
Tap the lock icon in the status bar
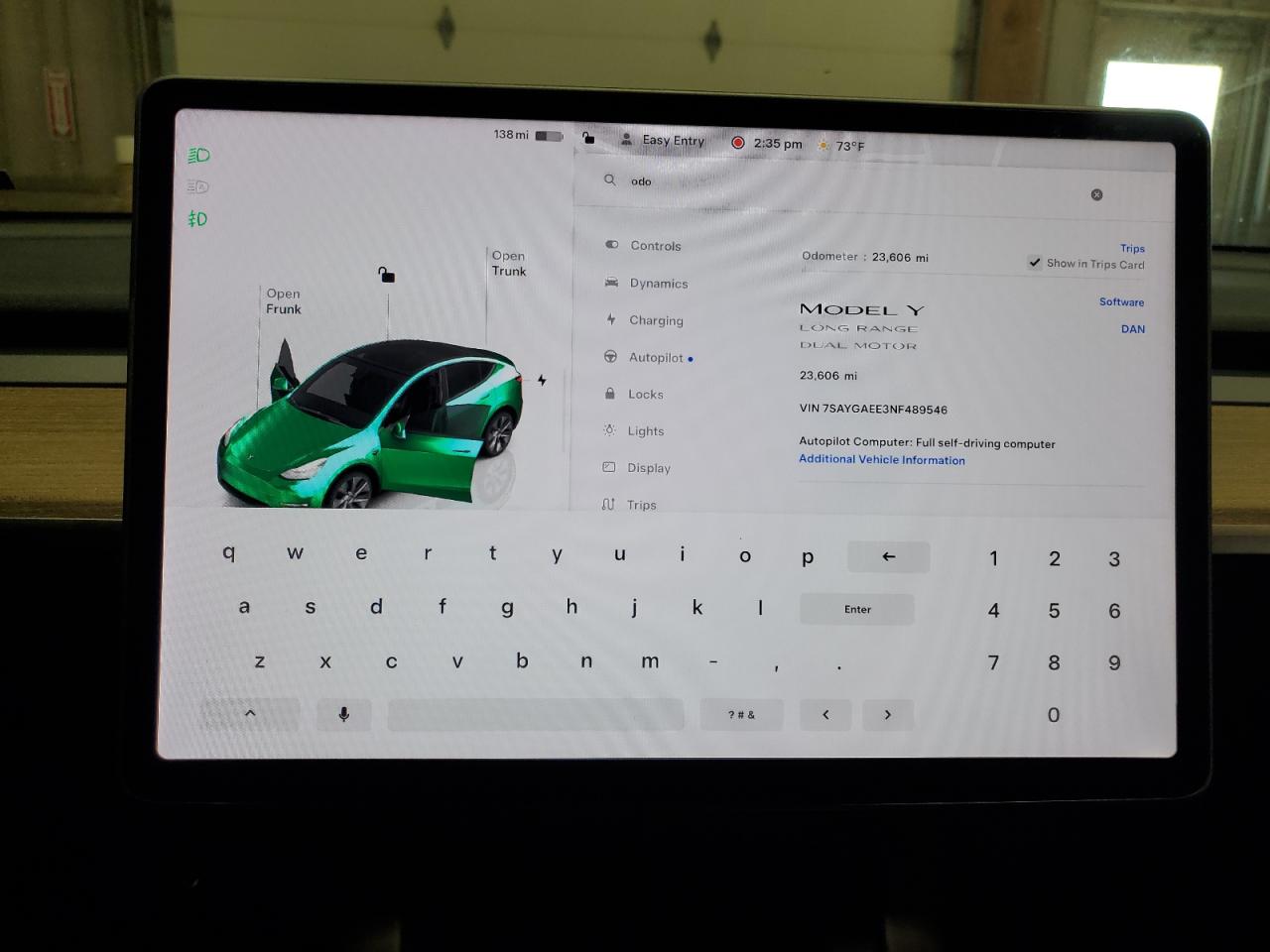(588, 138)
